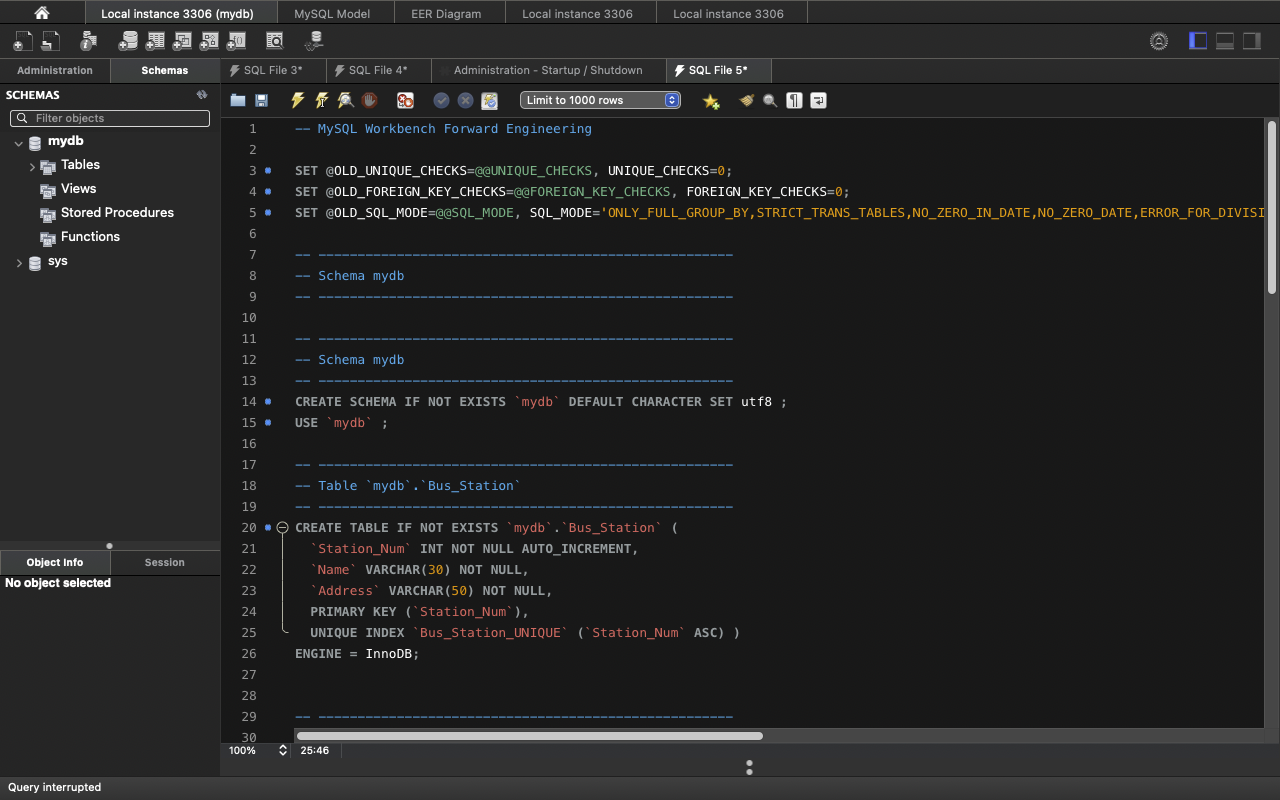Click the reconnect to DBMS icon

click(x=315, y=41)
